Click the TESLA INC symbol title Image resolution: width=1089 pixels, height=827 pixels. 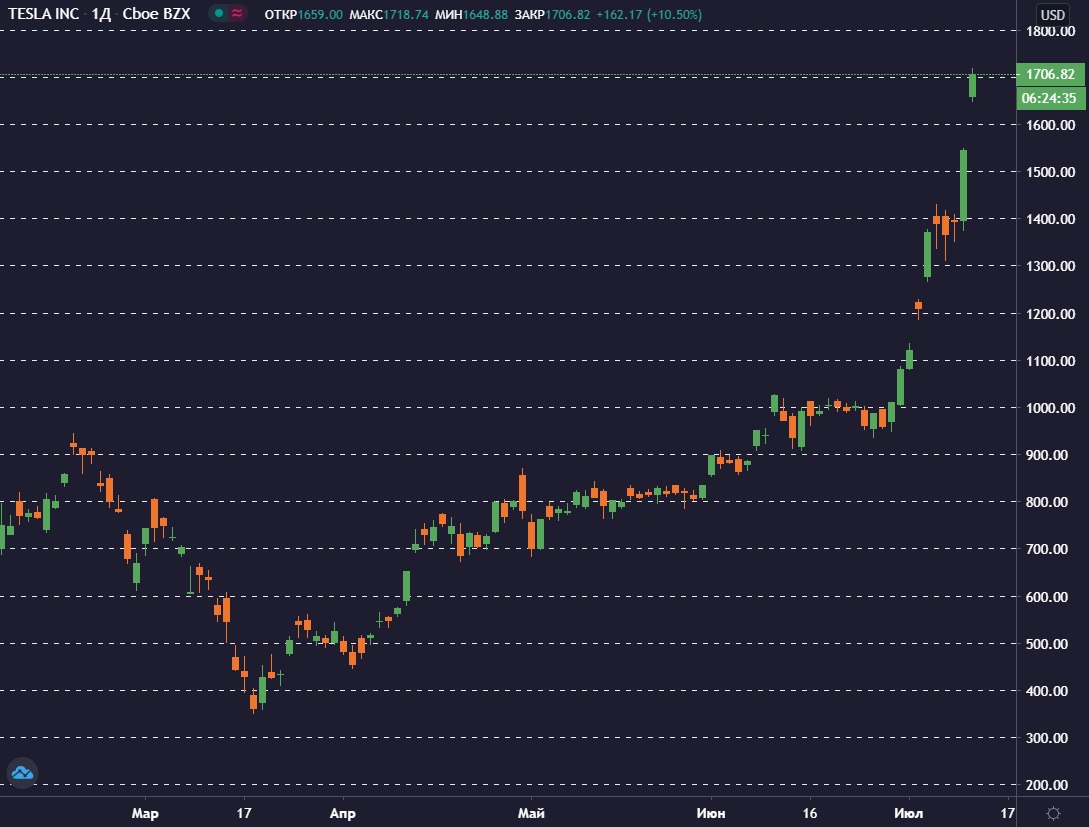(44, 14)
